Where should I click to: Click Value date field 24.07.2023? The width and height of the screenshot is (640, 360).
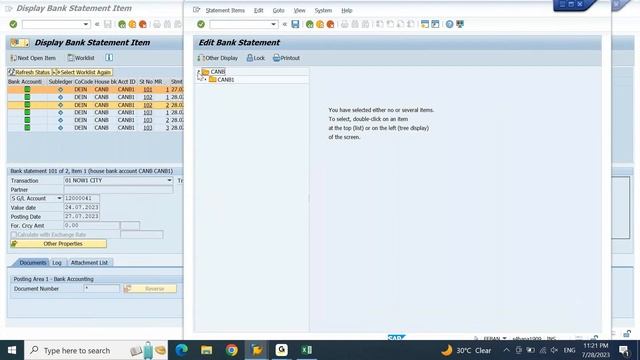click(82, 207)
